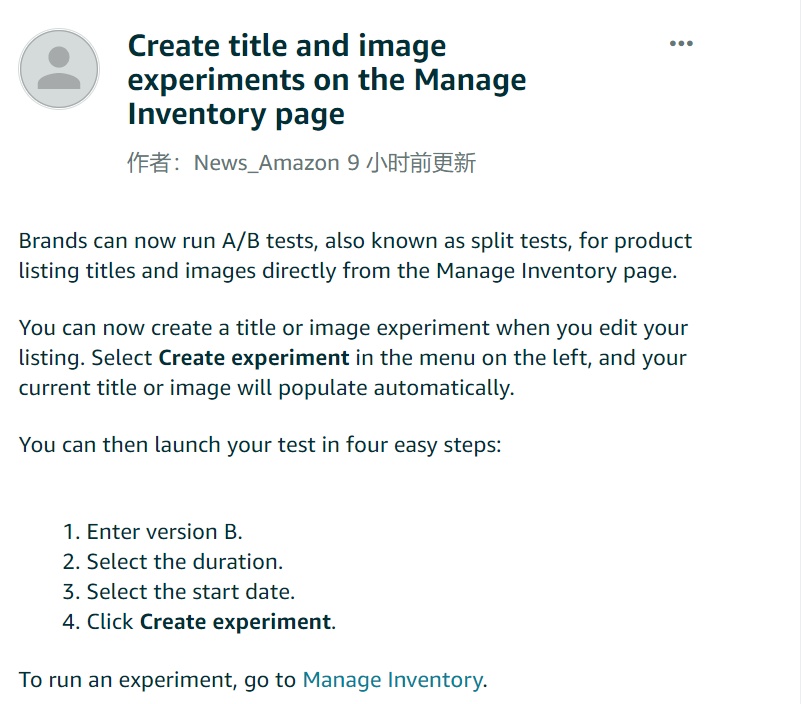Click the 'You can now create a title' line
Viewport: 801px width, 704px height.
click(x=354, y=327)
